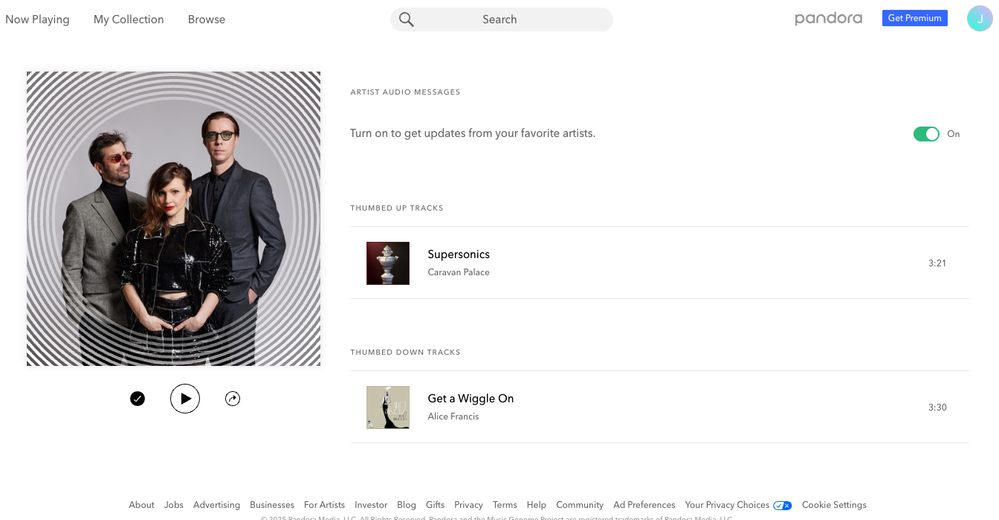Click the magnifying glass search icon
Image resolution: width=999 pixels, height=520 pixels.
pos(406,19)
